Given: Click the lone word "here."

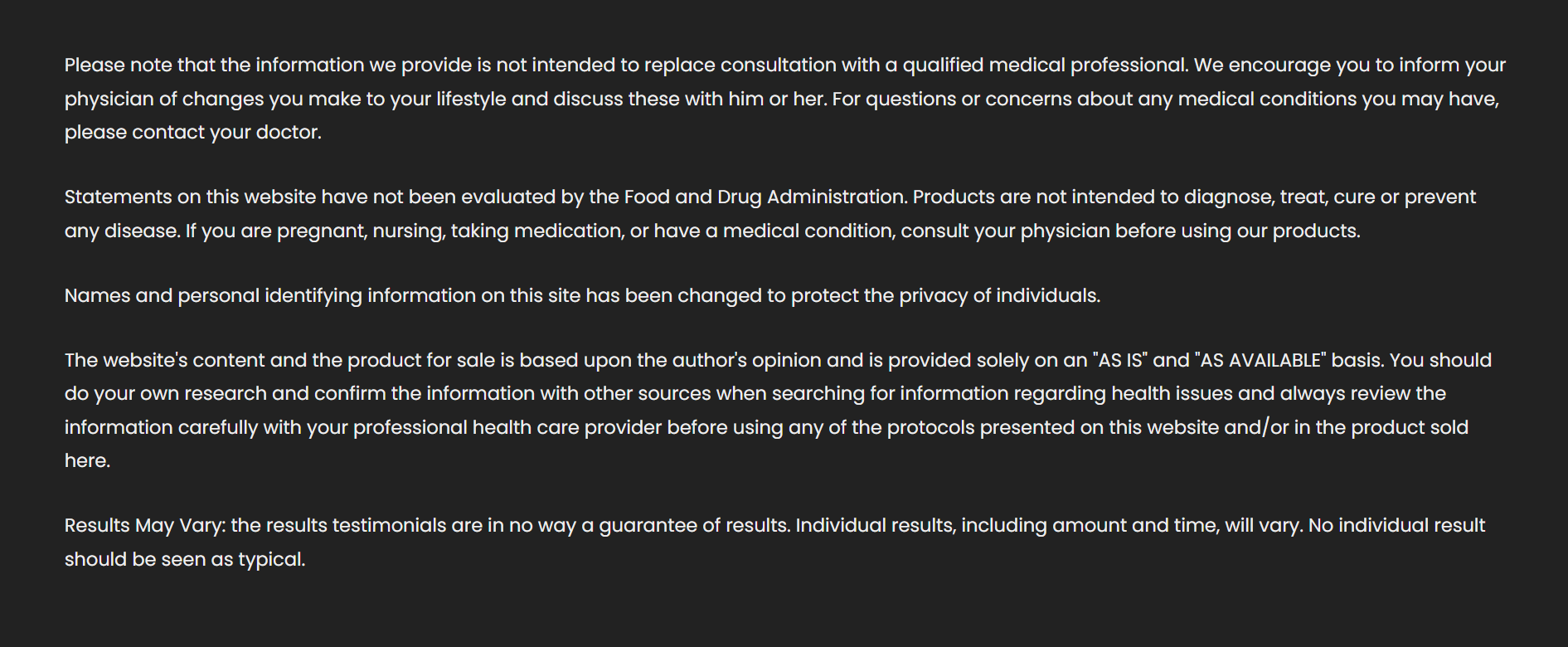Looking at the screenshot, I should tap(87, 461).
